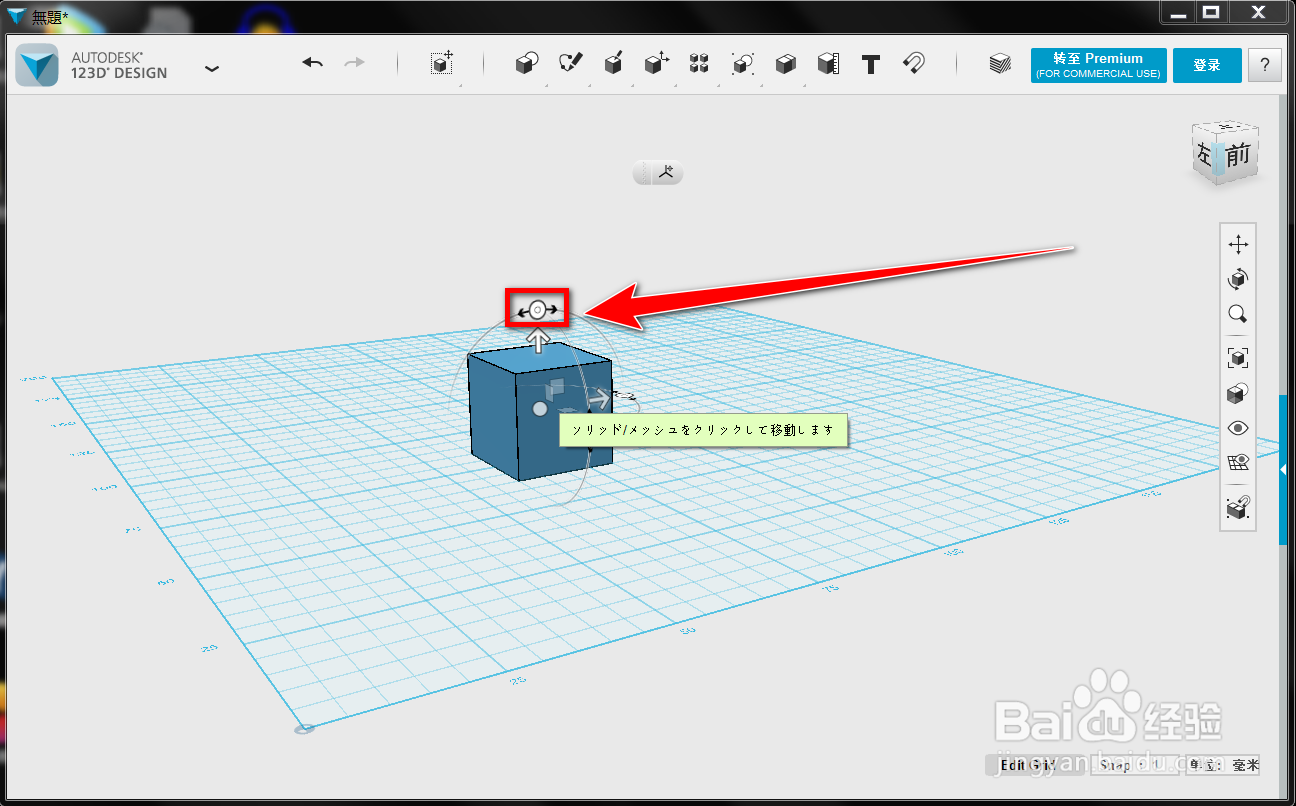The height and width of the screenshot is (806, 1296).
Task: Click the white right arrow manipulator
Action: pyautogui.click(x=598, y=398)
